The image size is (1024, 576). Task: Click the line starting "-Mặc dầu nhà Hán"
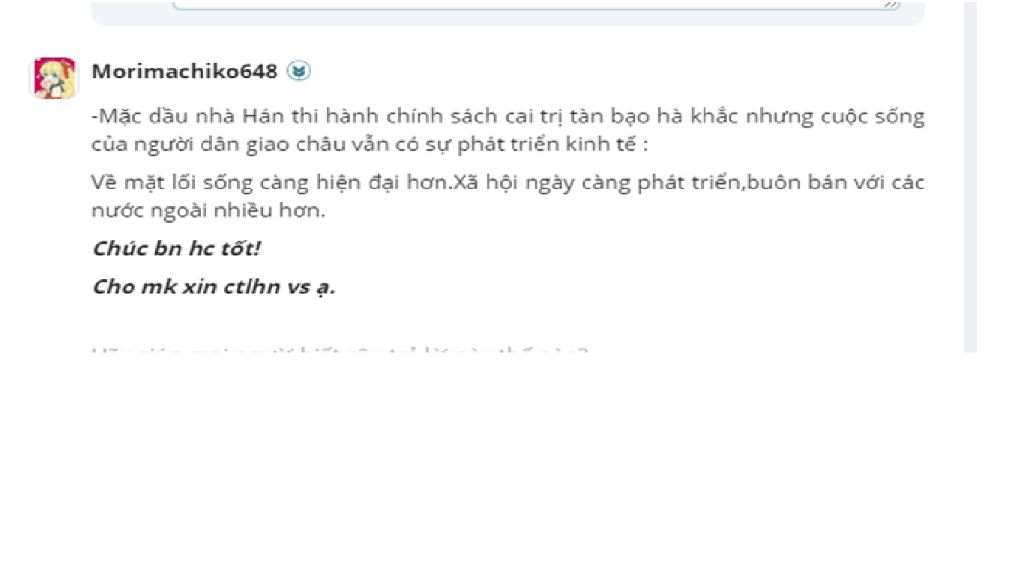click(507, 116)
